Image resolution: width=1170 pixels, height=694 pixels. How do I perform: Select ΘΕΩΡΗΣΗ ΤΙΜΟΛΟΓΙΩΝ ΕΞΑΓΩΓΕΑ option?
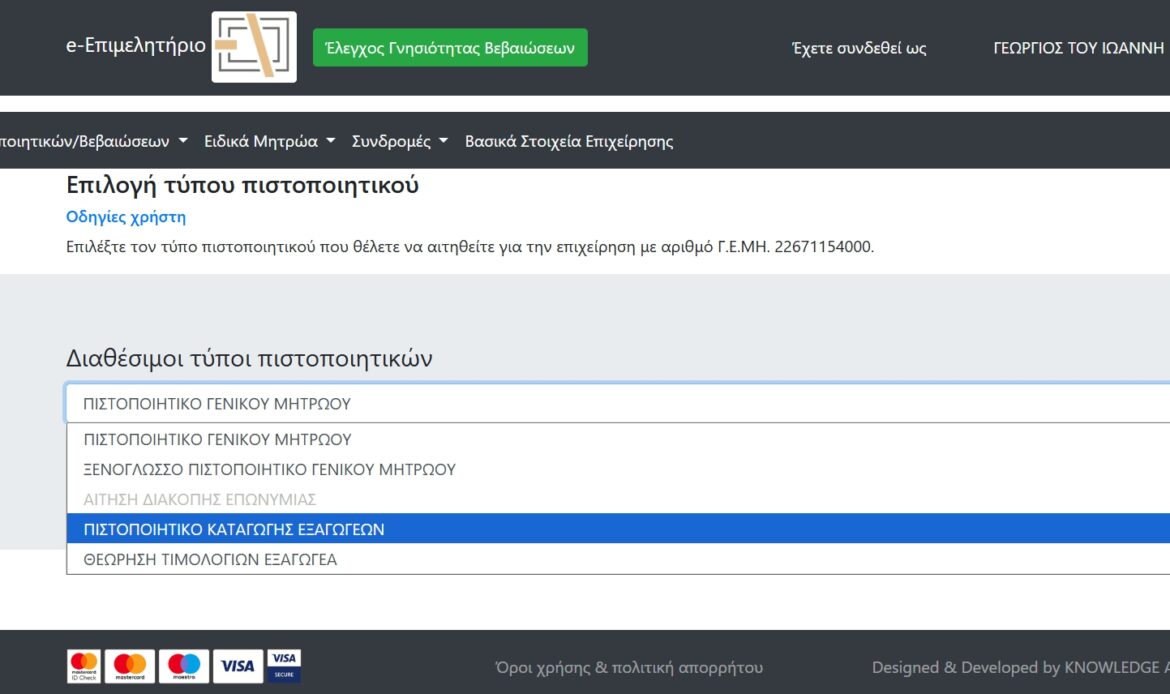pos(210,559)
